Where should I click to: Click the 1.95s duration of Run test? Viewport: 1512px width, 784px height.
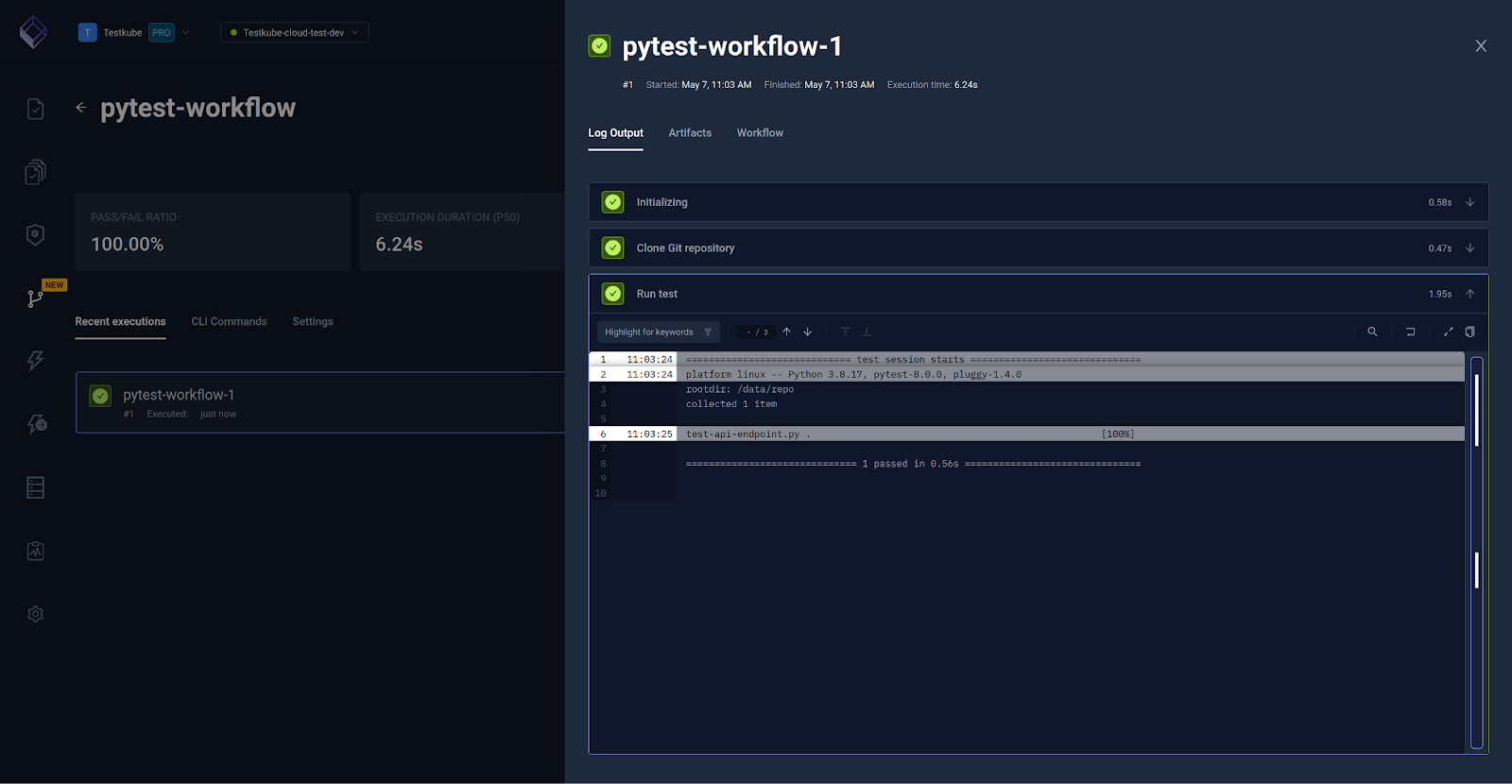click(x=1440, y=294)
